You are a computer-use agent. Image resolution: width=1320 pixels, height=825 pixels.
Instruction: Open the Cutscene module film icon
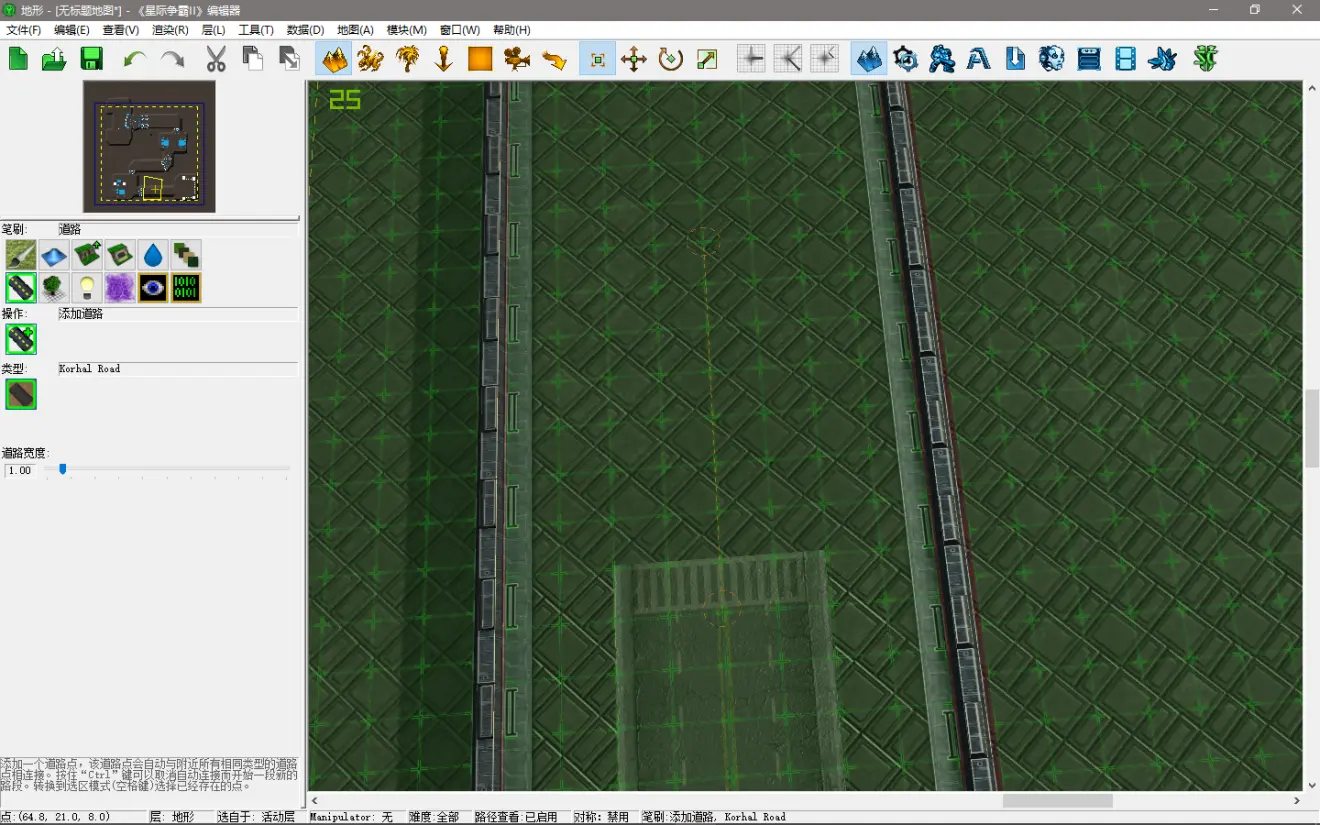[1125, 59]
